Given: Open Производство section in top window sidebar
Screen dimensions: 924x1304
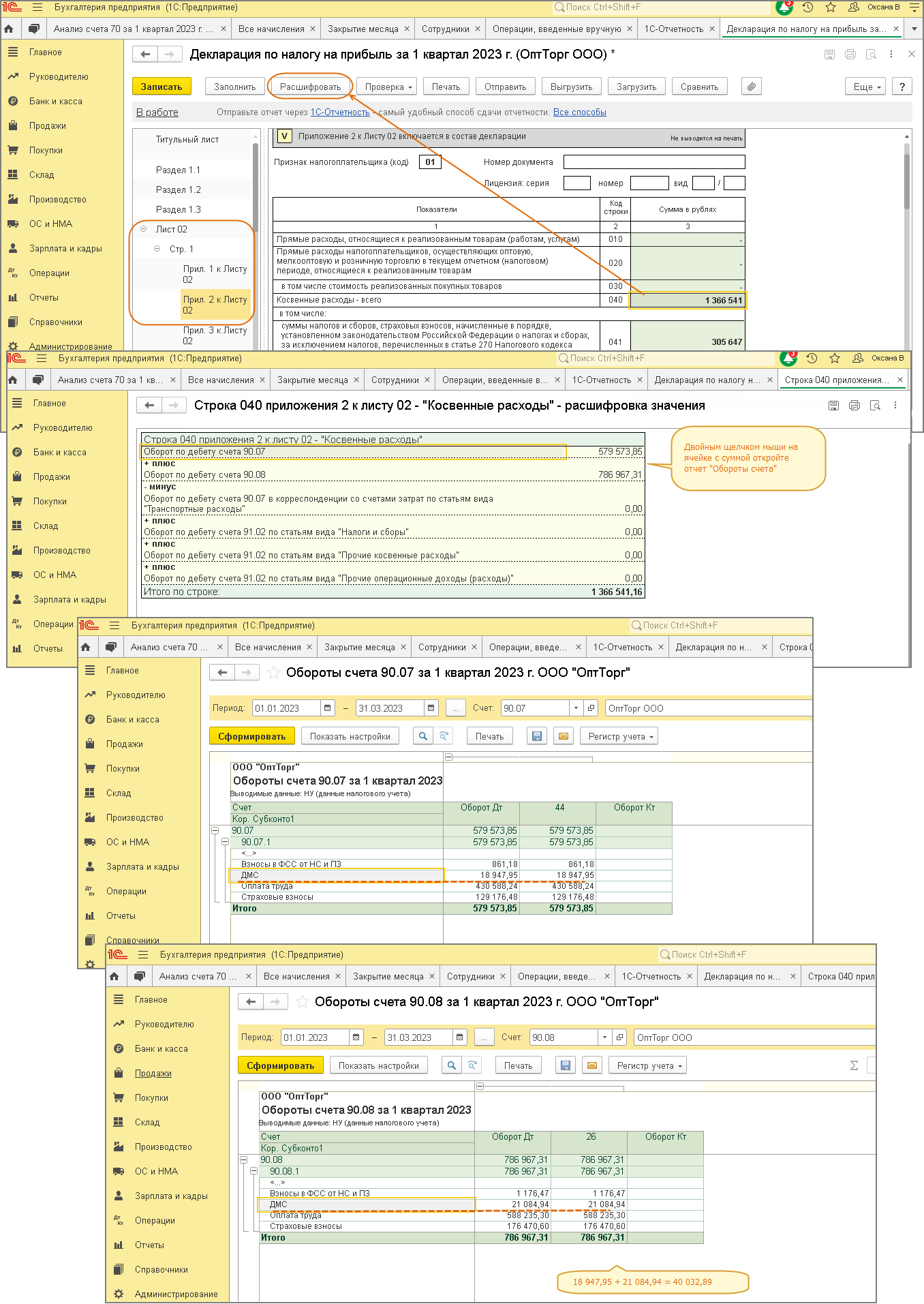Looking at the screenshot, I should (x=57, y=199).
